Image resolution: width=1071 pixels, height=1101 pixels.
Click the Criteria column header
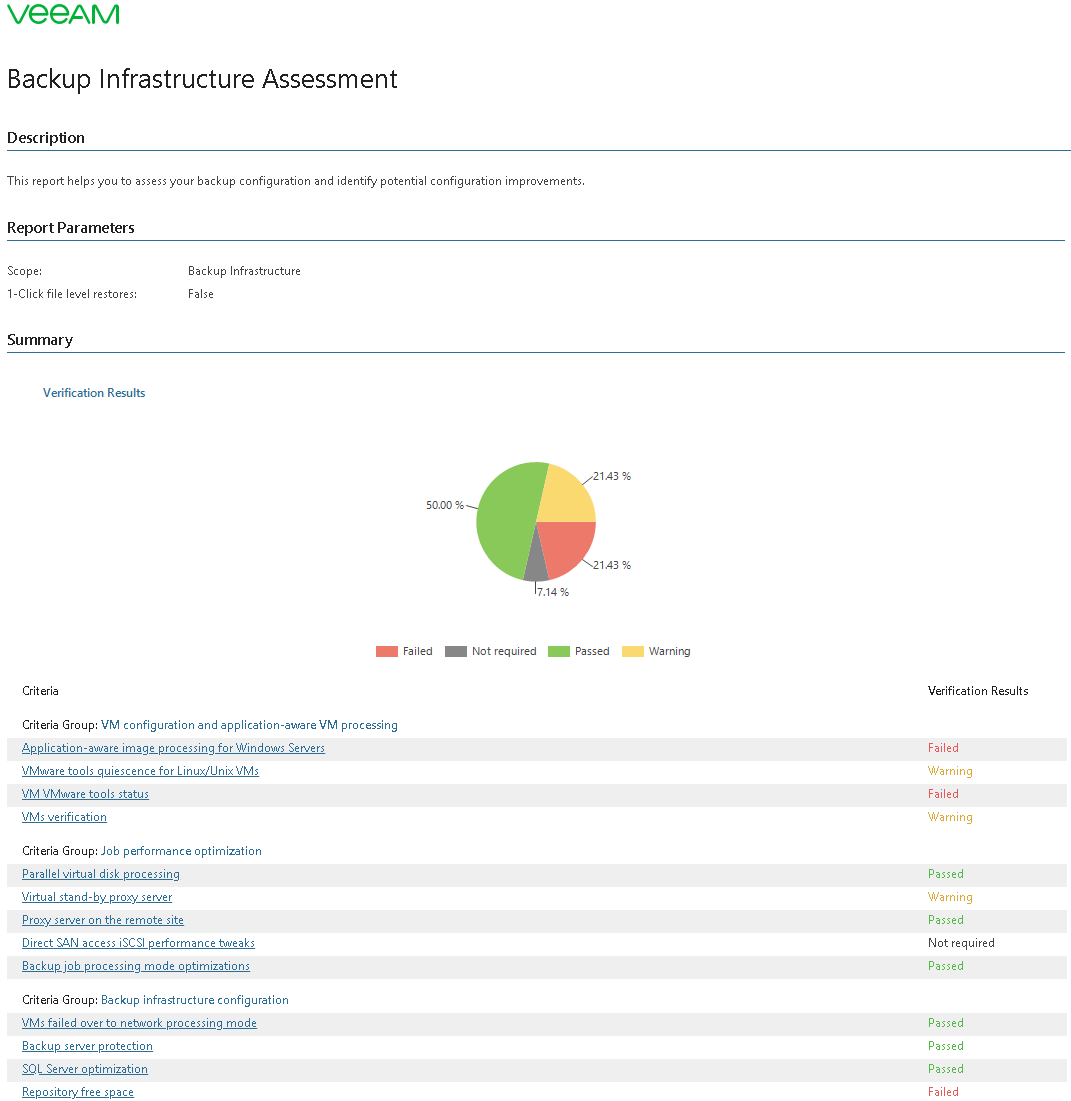tap(40, 691)
